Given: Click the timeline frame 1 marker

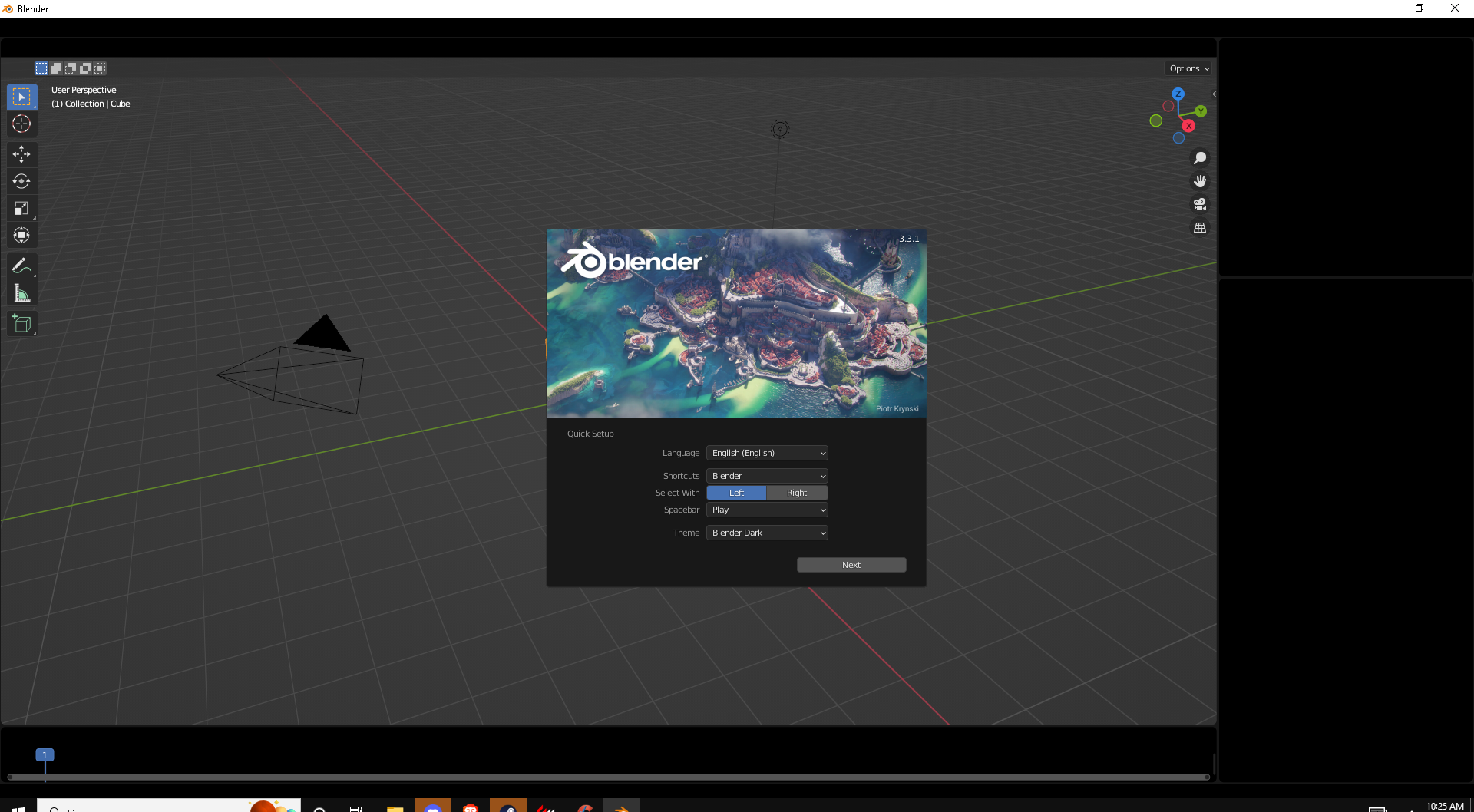Looking at the screenshot, I should 45,755.
